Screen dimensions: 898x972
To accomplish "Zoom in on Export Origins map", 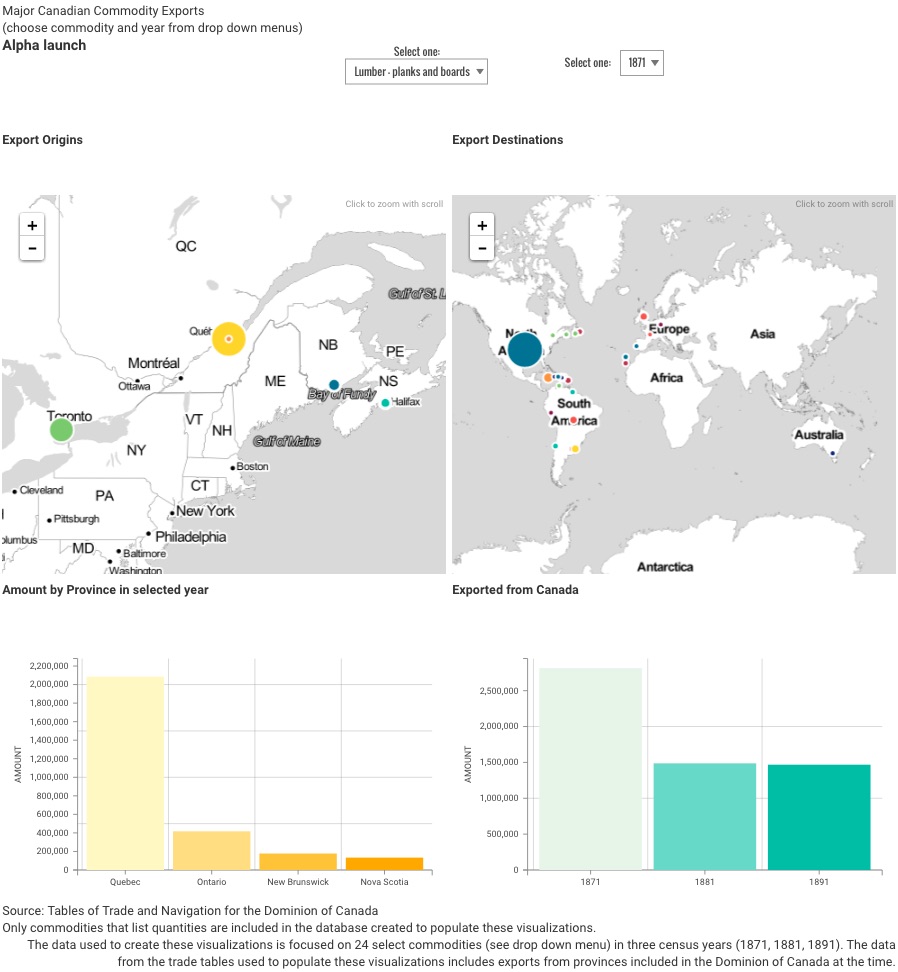I will click(x=32, y=226).
